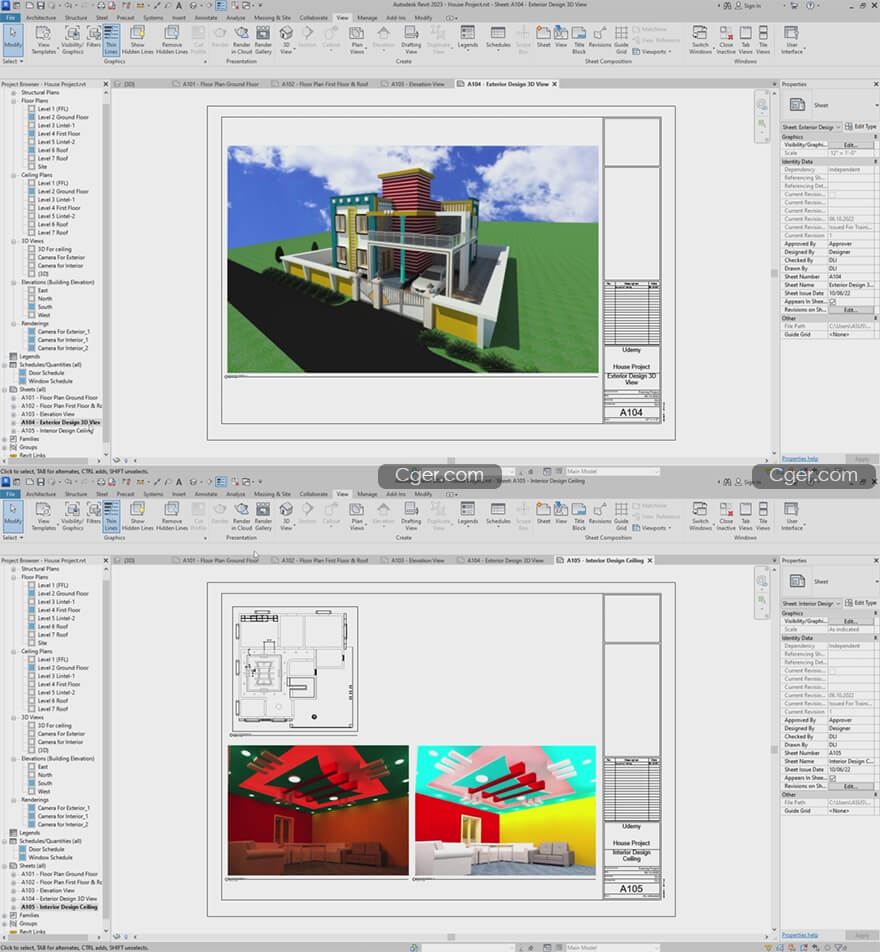Click the Title Block tool in upper ribbon

click(579, 40)
